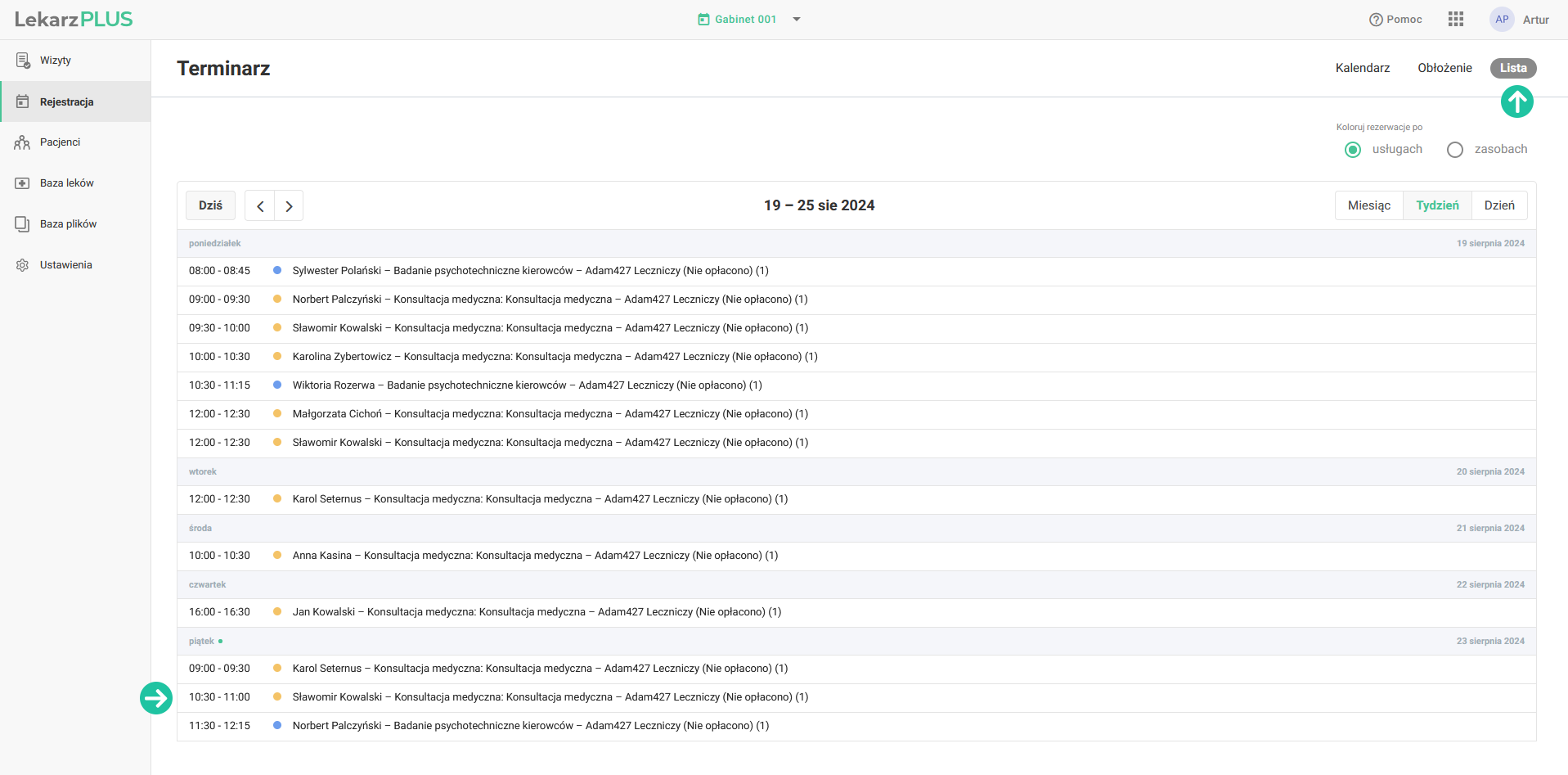1568x775 pixels.
Task: Click the AP user avatar
Action: (1502, 20)
